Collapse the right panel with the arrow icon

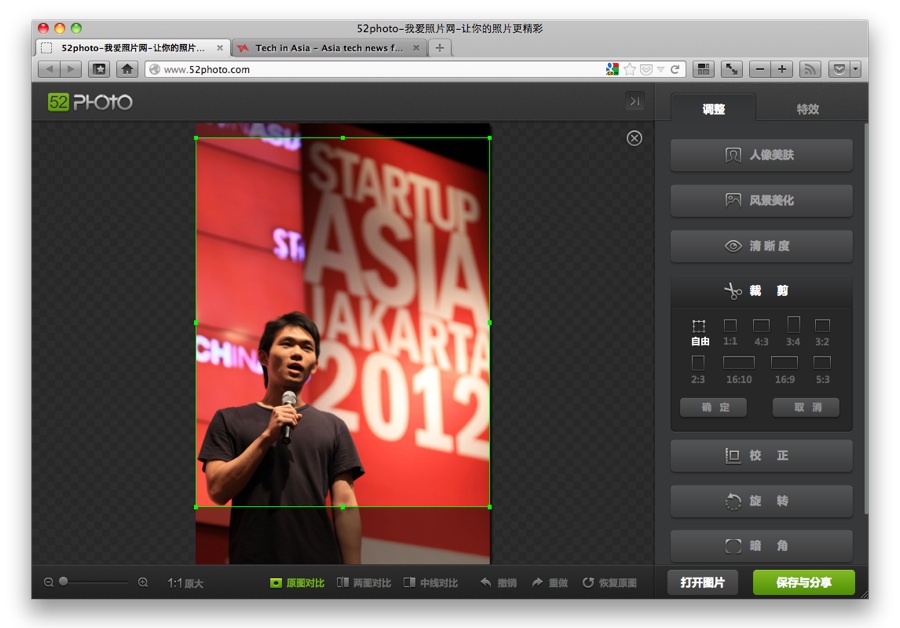click(x=634, y=101)
